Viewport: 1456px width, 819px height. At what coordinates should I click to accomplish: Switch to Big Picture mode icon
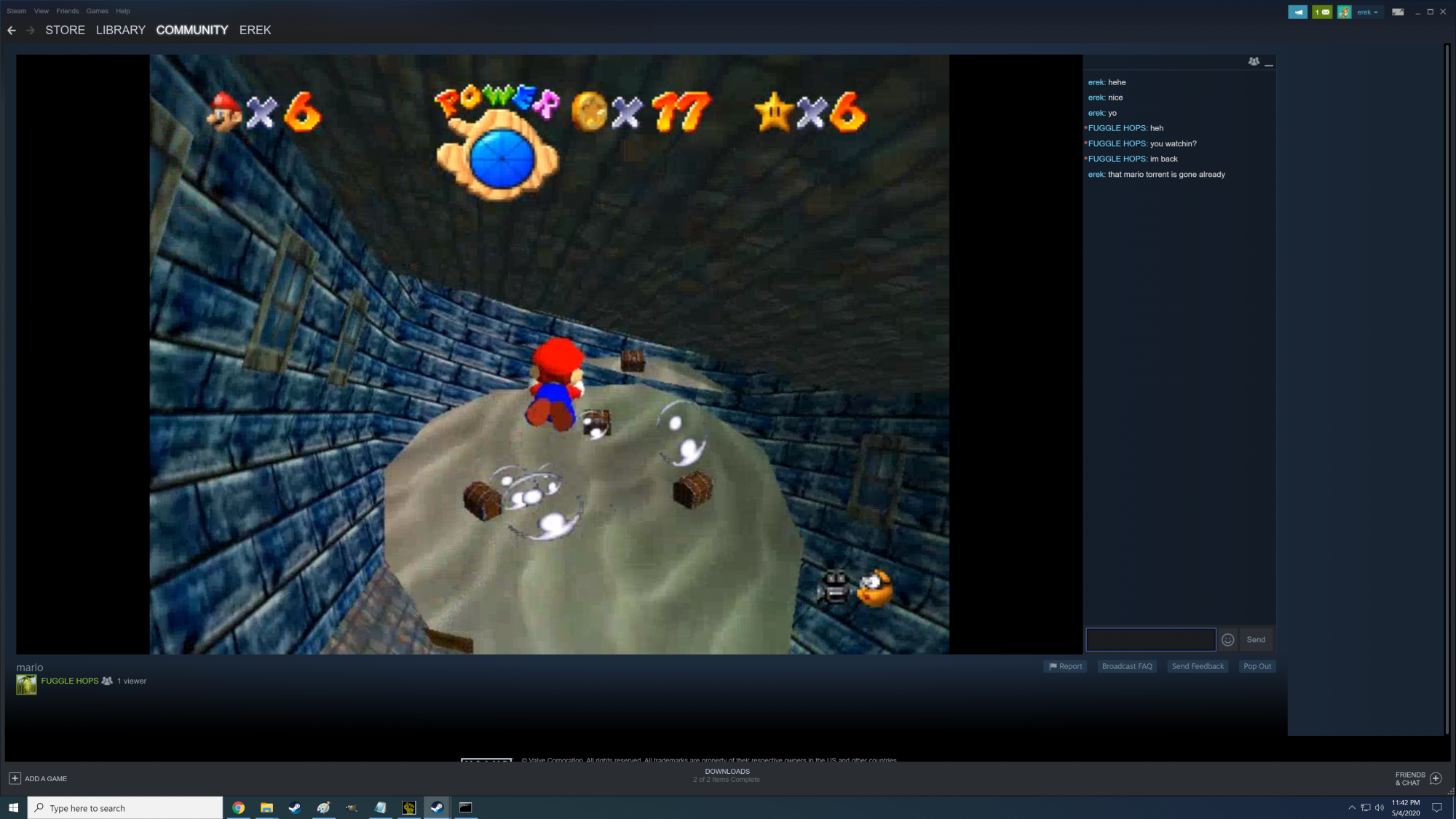pyautogui.click(x=1398, y=12)
